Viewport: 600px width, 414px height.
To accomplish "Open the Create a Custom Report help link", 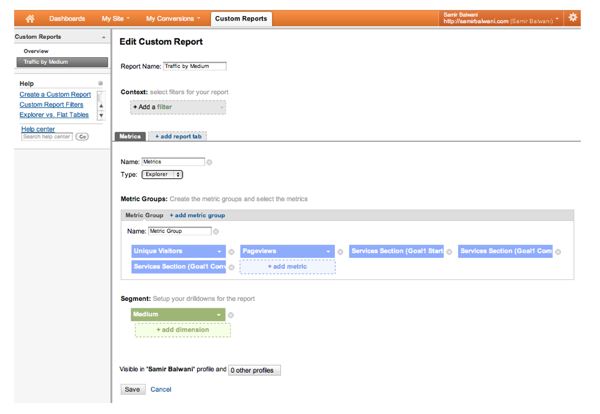I will click(55, 94).
